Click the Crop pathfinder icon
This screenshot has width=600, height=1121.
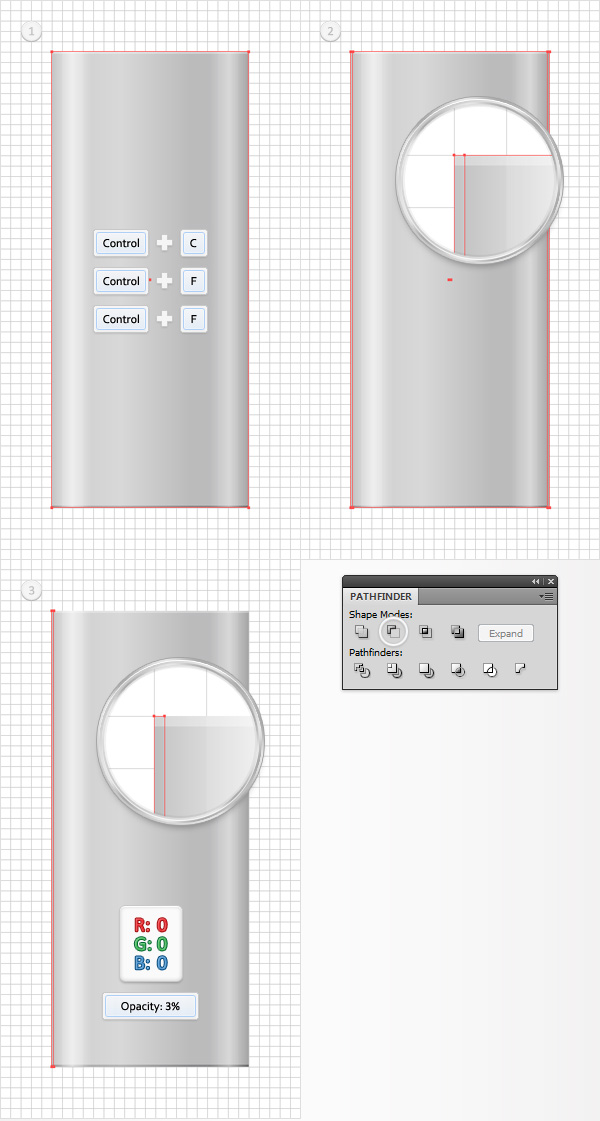[458, 670]
